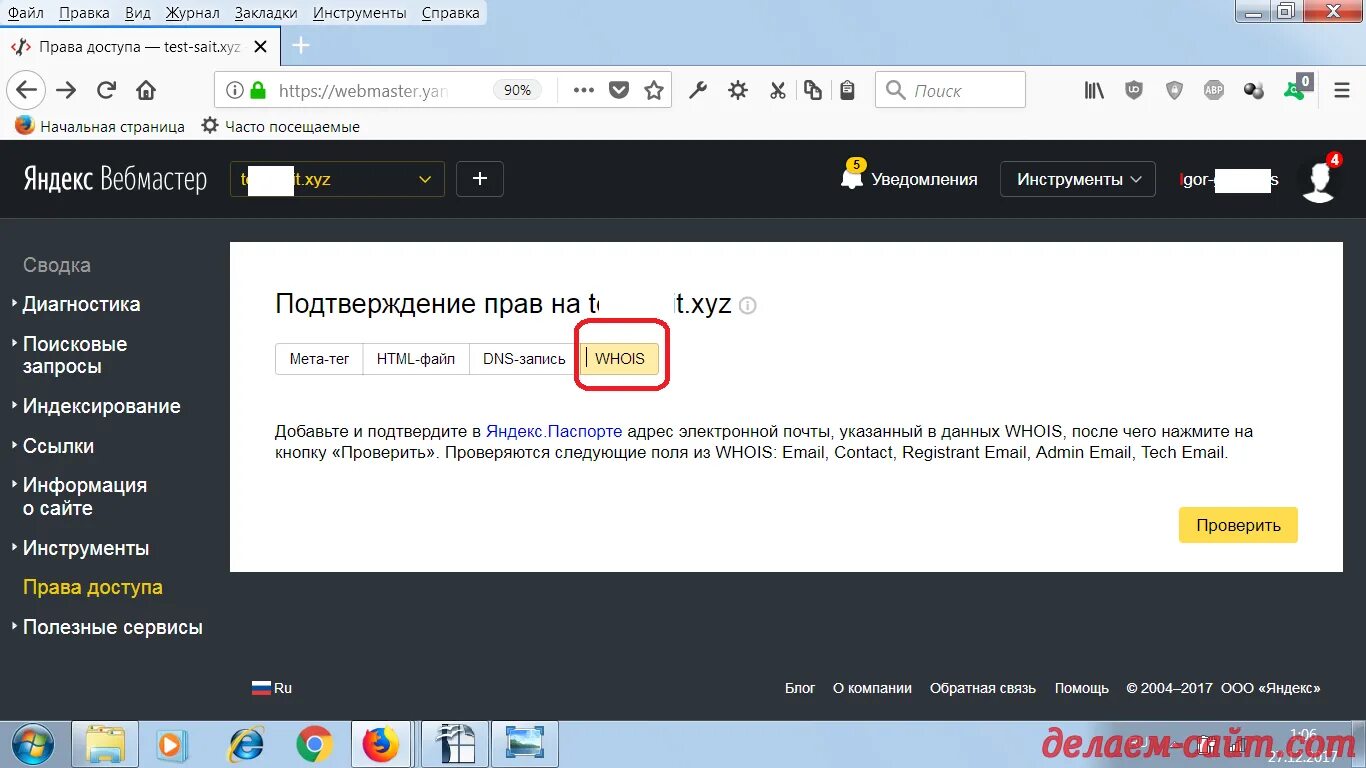
Task: Open Инструменты dropdown in Webmaster header
Action: point(1078,179)
